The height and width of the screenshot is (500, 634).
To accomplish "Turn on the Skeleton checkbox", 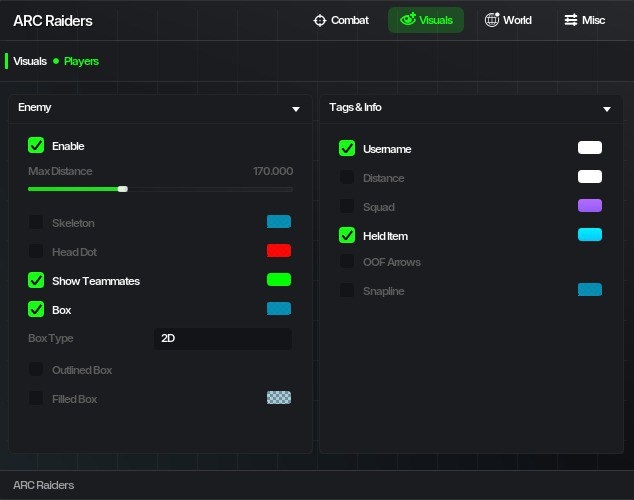I will [36, 222].
